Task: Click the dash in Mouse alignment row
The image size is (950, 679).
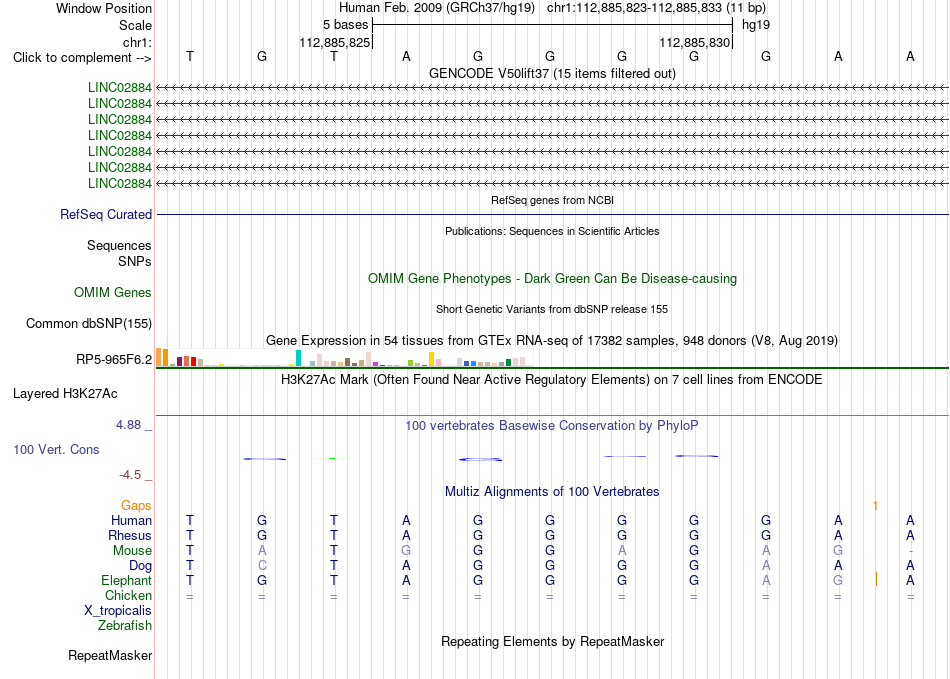Action: pos(911,551)
